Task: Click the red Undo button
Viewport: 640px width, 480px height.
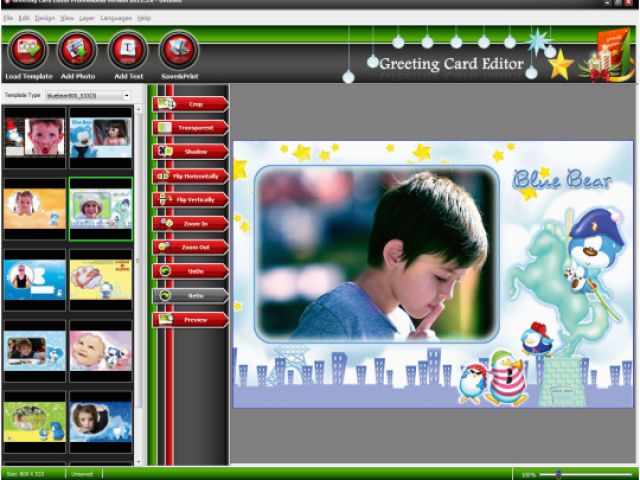Action: [190, 271]
